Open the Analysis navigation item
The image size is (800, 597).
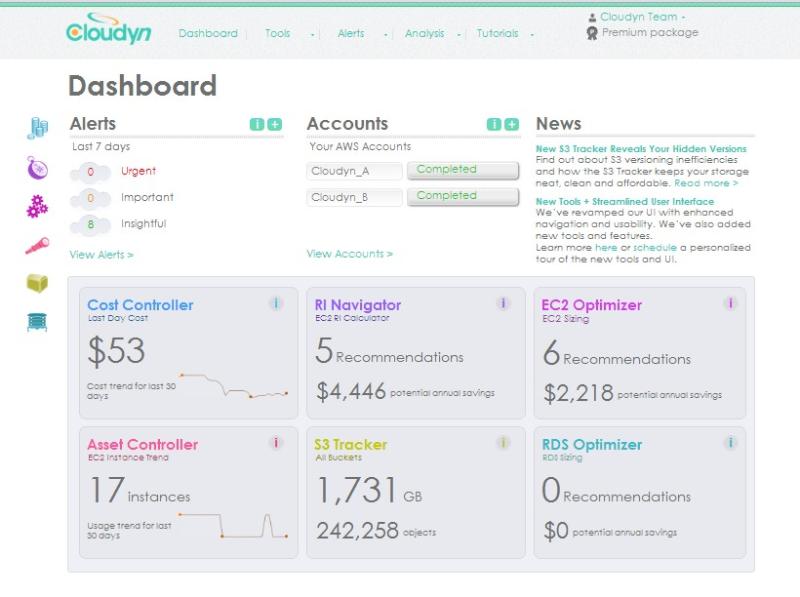(x=424, y=33)
